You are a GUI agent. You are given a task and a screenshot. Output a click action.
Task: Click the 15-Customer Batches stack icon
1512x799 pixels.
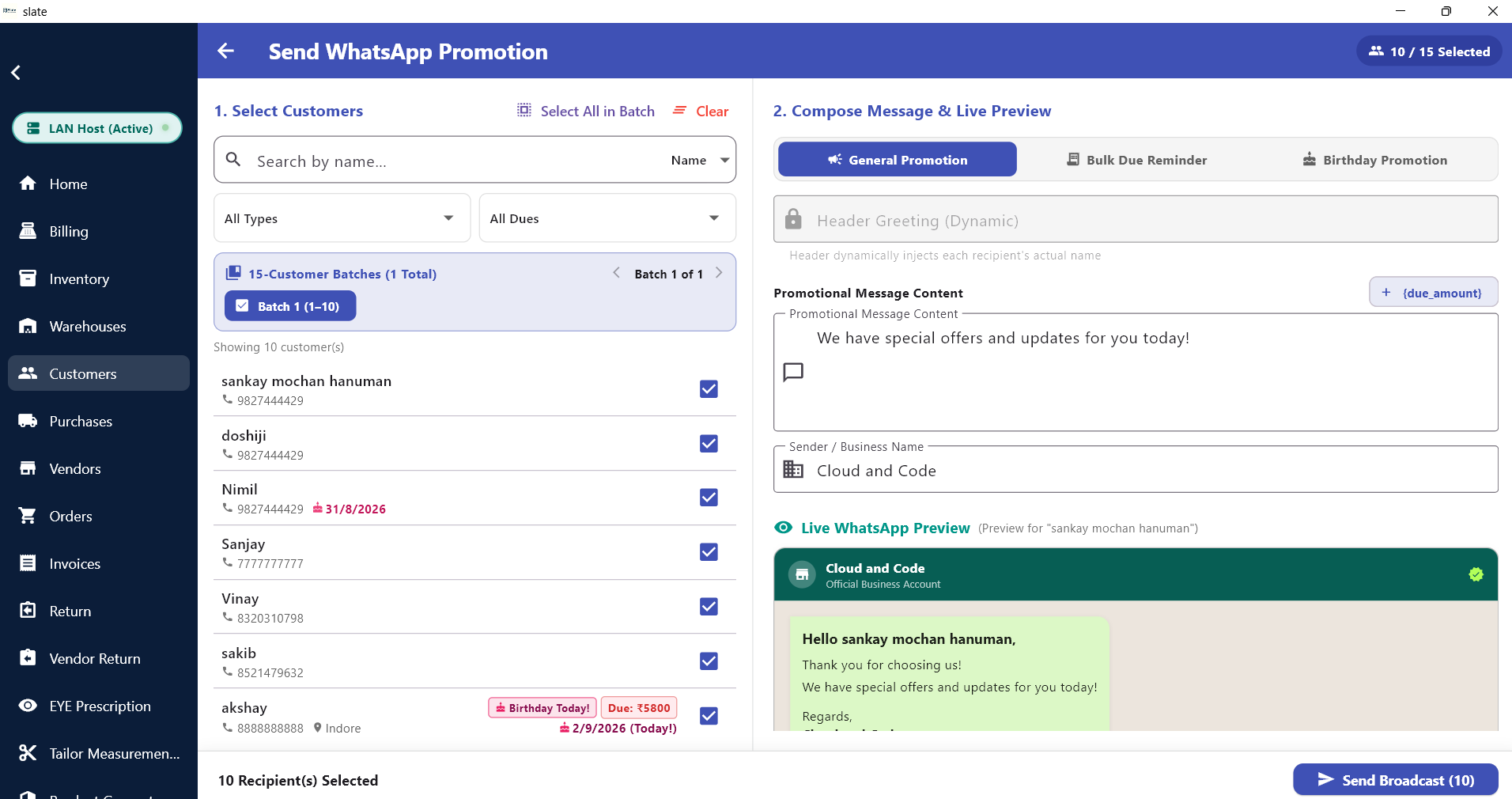coord(233,273)
